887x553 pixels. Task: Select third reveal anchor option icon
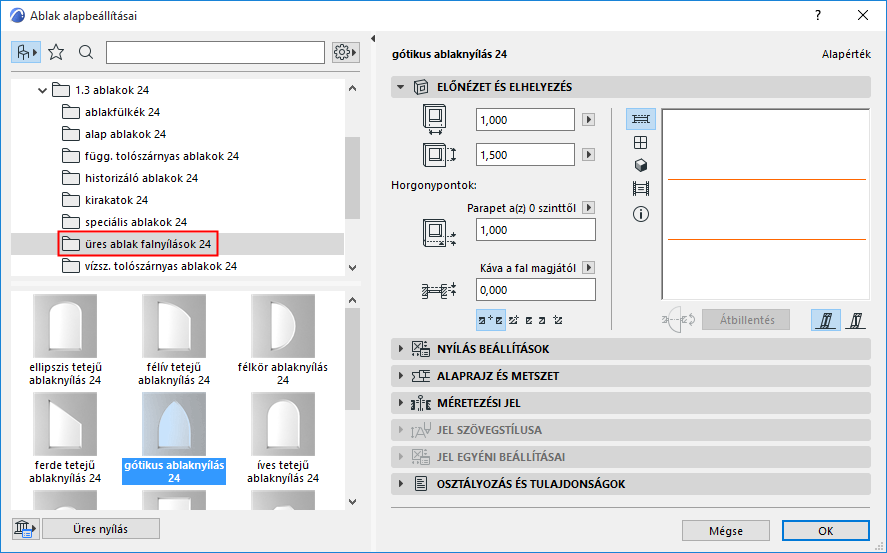pos(528,321)
